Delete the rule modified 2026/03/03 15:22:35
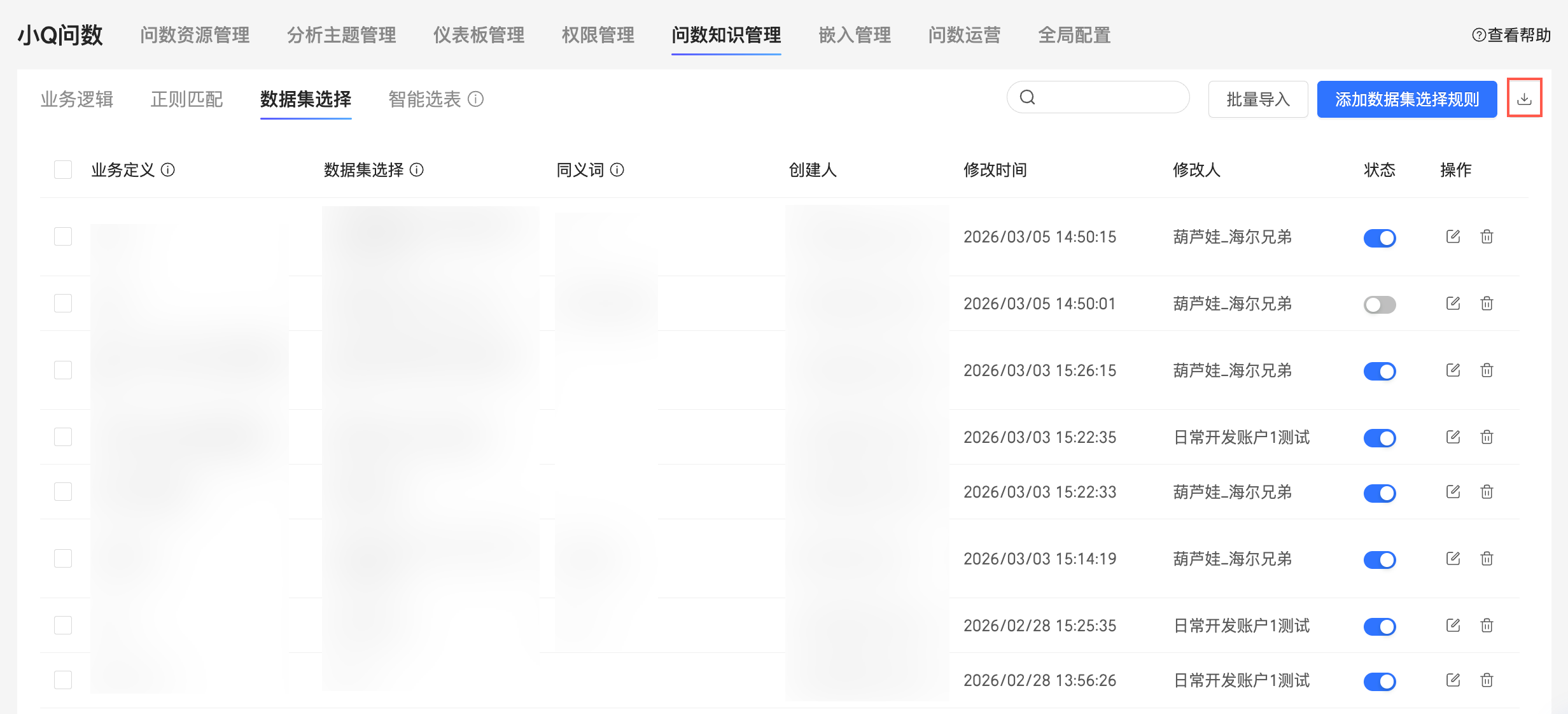Screen dimensions: 1568x714 (x=1487, y=437)
